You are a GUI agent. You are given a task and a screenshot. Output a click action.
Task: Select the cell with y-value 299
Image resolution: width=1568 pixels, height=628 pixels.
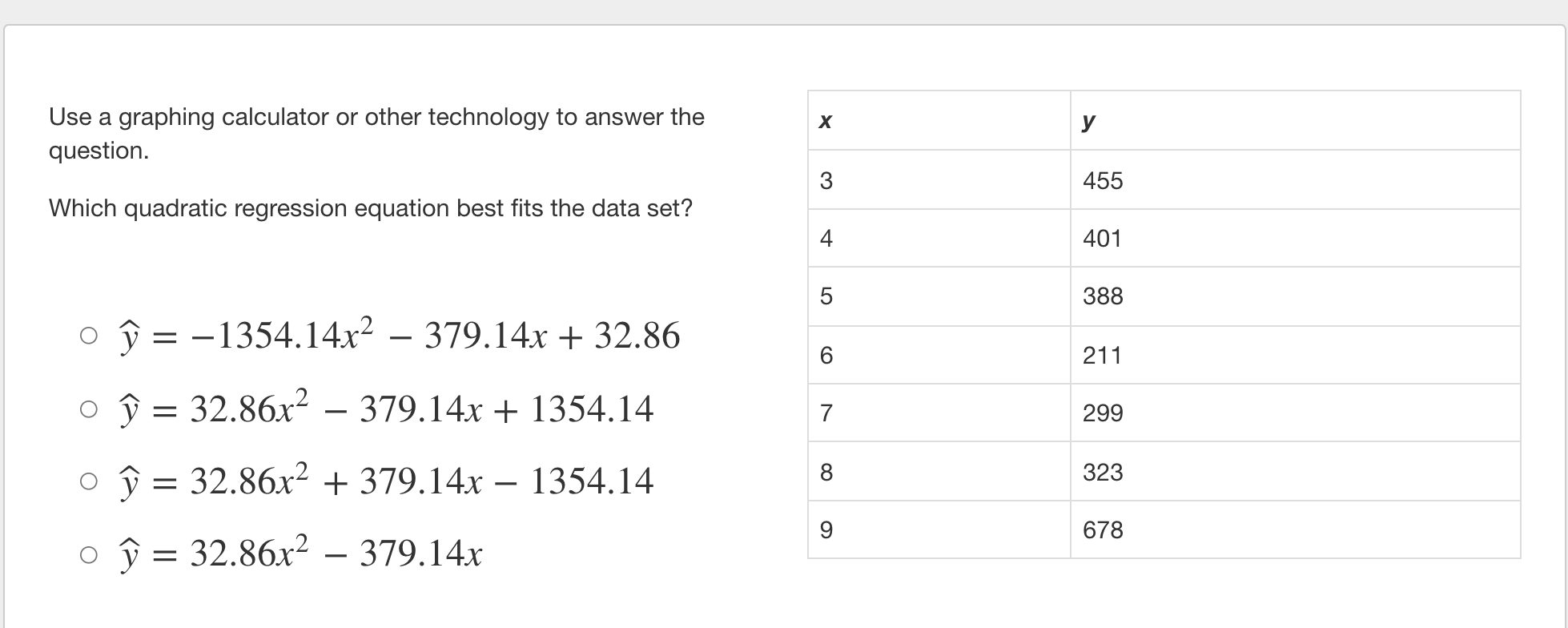[1294, 413]
